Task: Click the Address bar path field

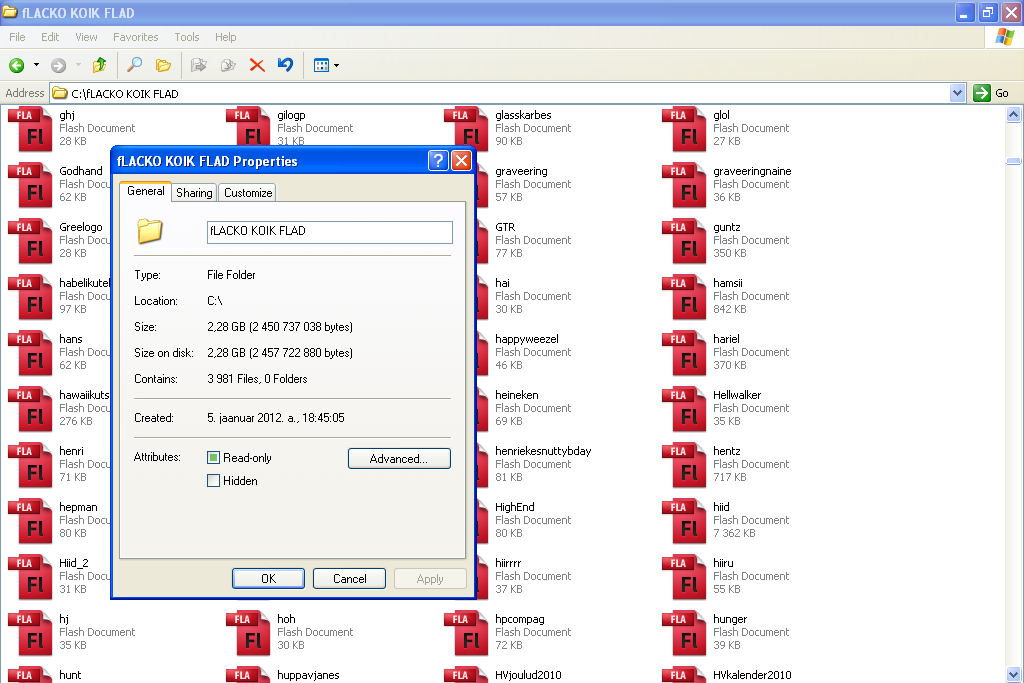Action: click(x=500, y=93)
